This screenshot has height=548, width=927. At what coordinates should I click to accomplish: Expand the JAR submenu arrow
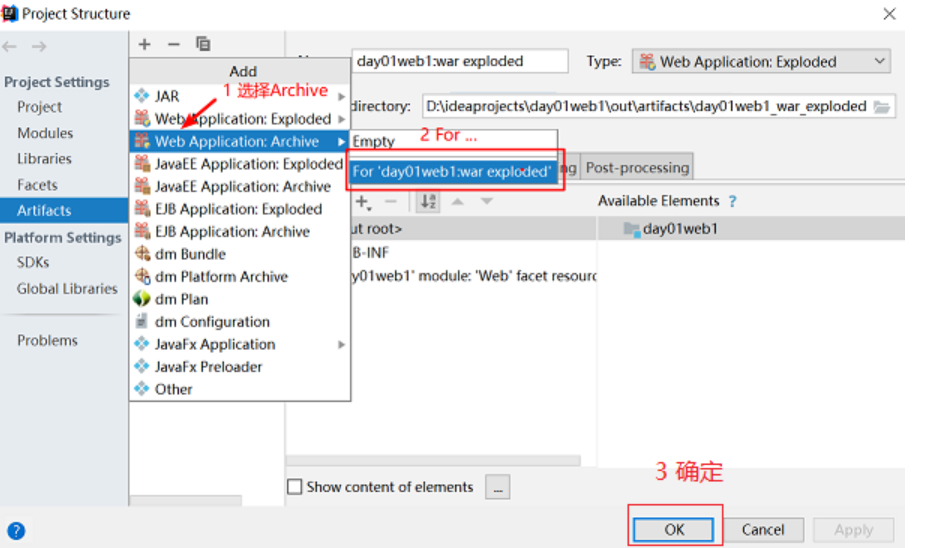[341, 96]
